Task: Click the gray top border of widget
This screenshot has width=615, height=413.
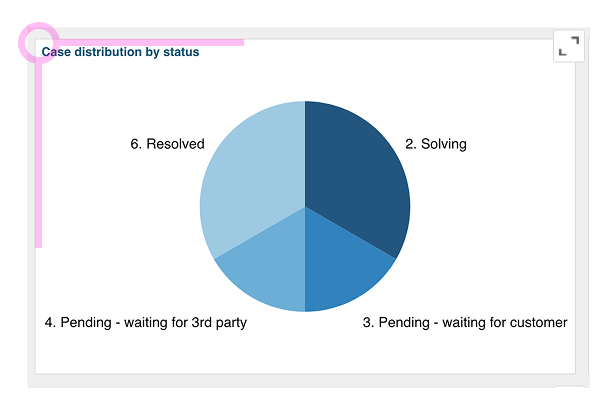Action: pyautogui.click(x=300, y=33)
